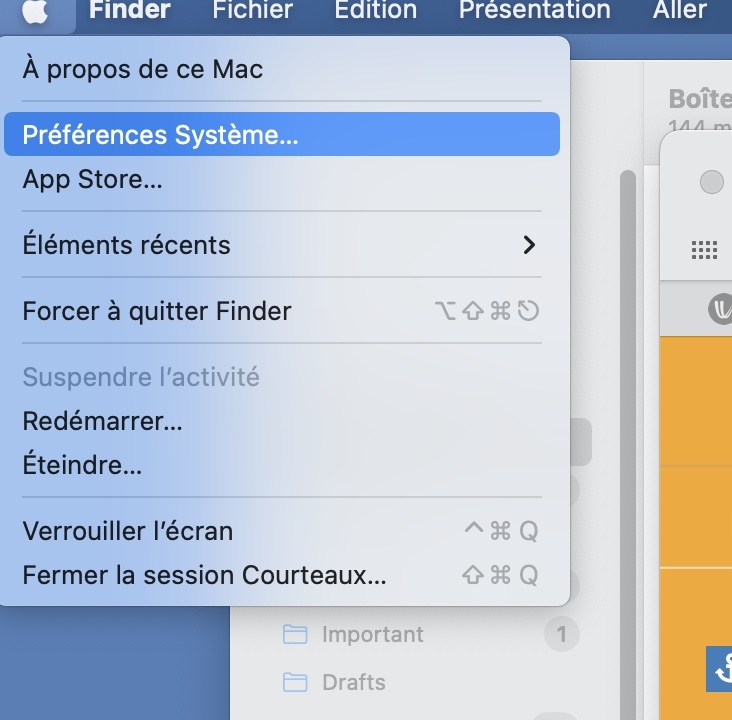
Task: Click the Drafts folder icon
Action: click(x=295, y=682)
